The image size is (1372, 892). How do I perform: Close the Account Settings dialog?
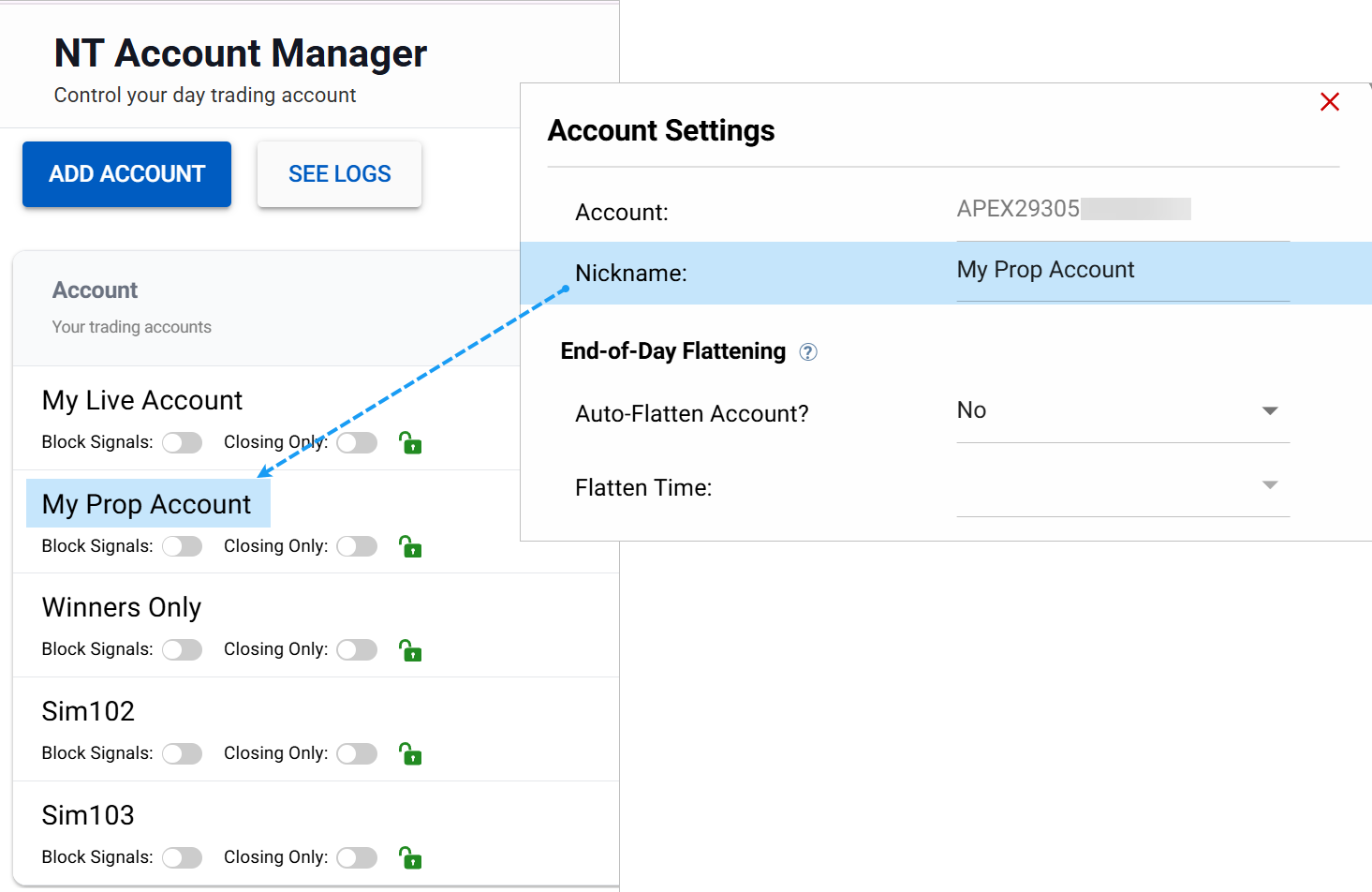[x=1329, y=102]
